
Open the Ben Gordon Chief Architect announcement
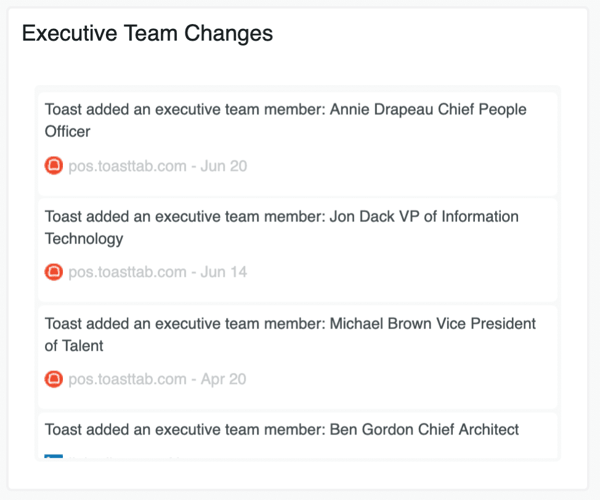click(282, 430)
